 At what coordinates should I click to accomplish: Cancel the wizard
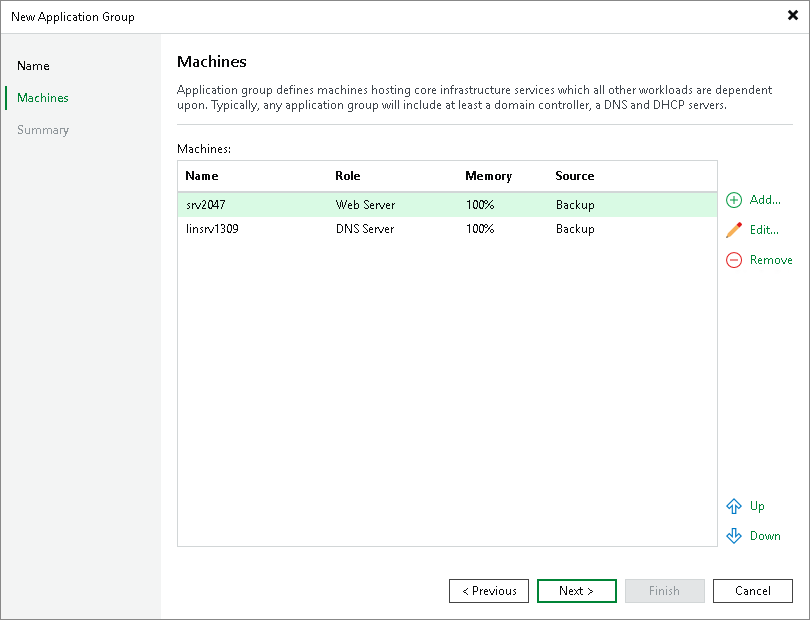[752, 591]
